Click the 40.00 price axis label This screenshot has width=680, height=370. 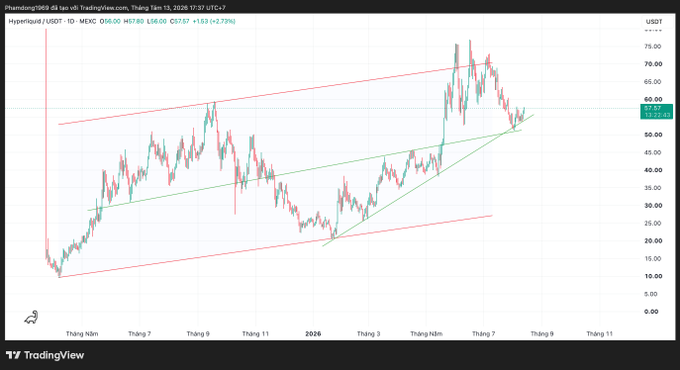tap(653, 170)
